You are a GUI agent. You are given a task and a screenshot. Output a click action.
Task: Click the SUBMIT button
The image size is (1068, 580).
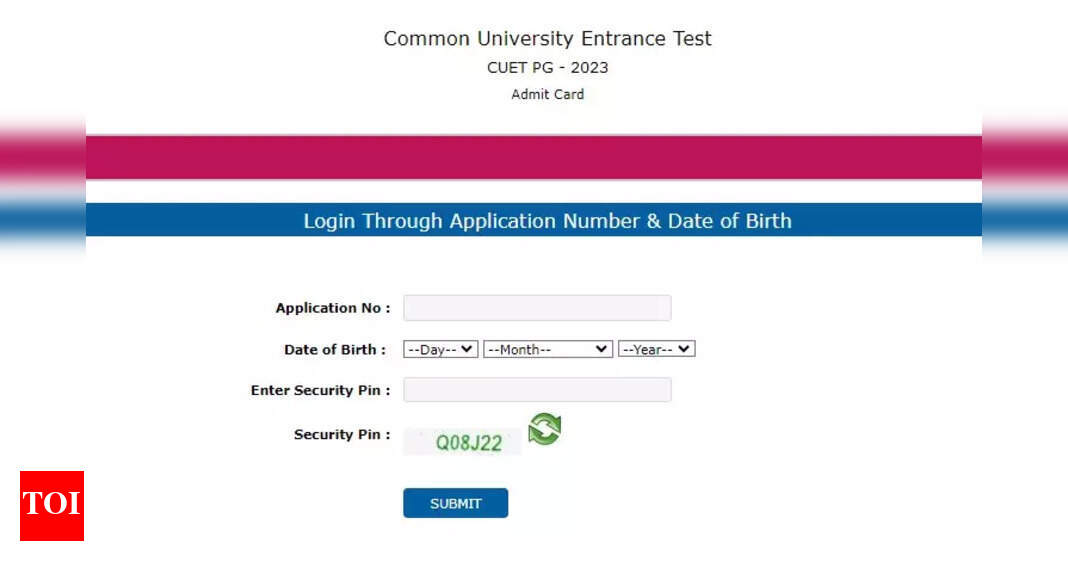coord(456,503)
